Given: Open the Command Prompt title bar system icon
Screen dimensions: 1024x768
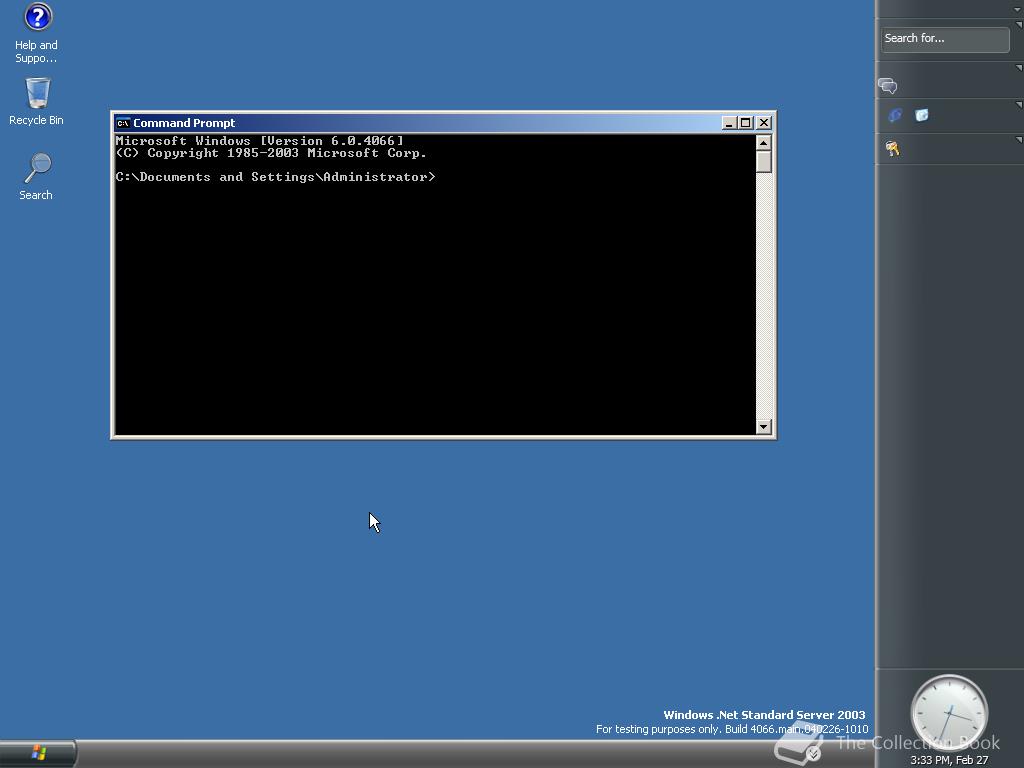Looking at the screenshot, I should coord(123,123).
